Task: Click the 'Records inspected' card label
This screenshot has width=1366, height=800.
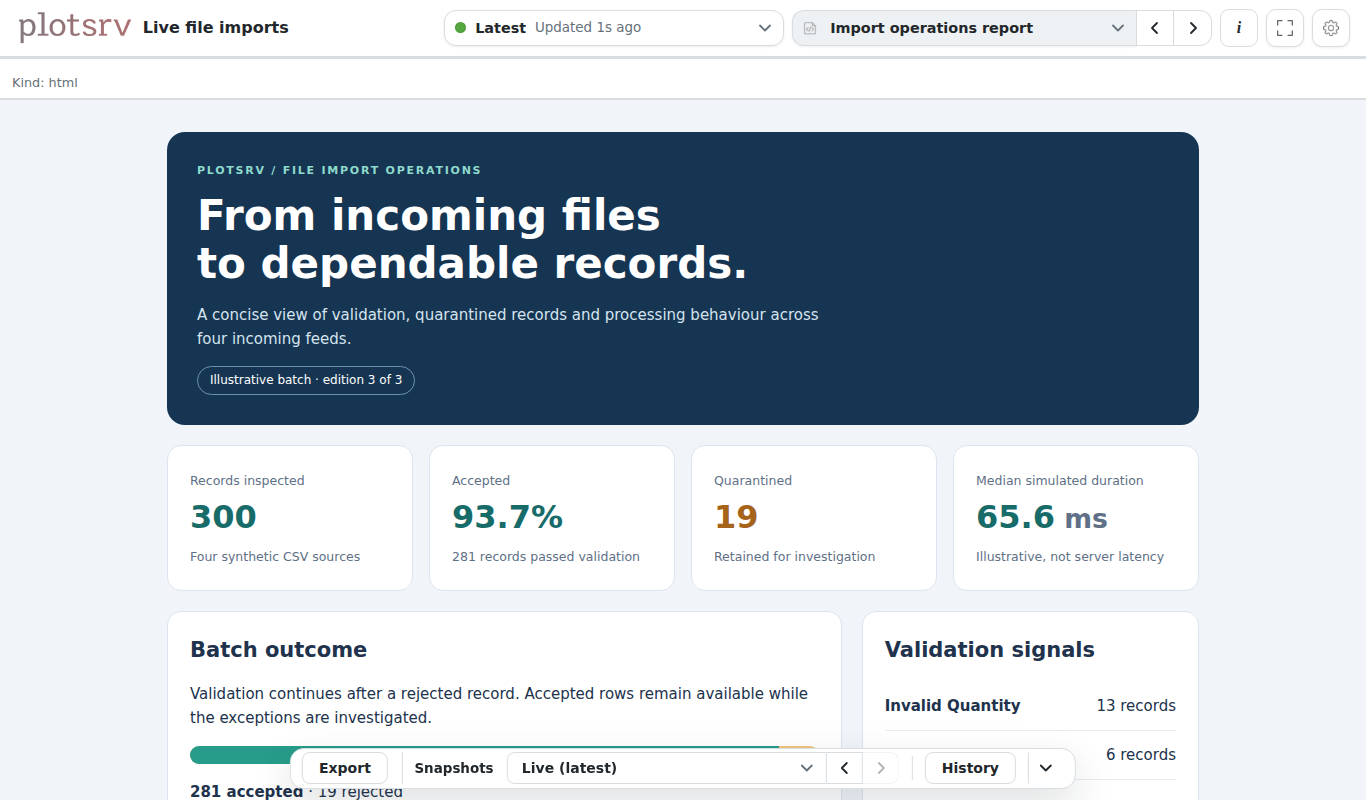Action: coord(247,481)
